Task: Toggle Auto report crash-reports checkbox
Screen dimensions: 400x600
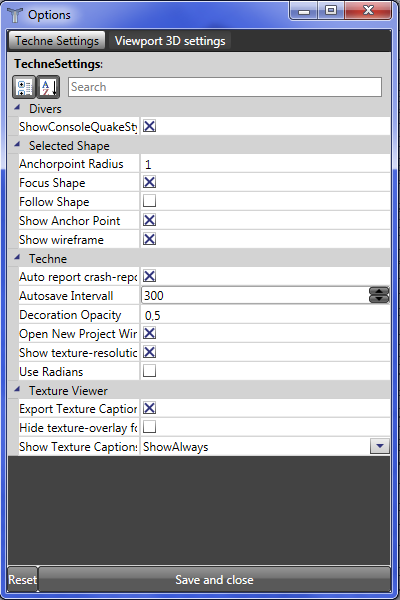Action: pyautogui.click(x=149, y=276)
